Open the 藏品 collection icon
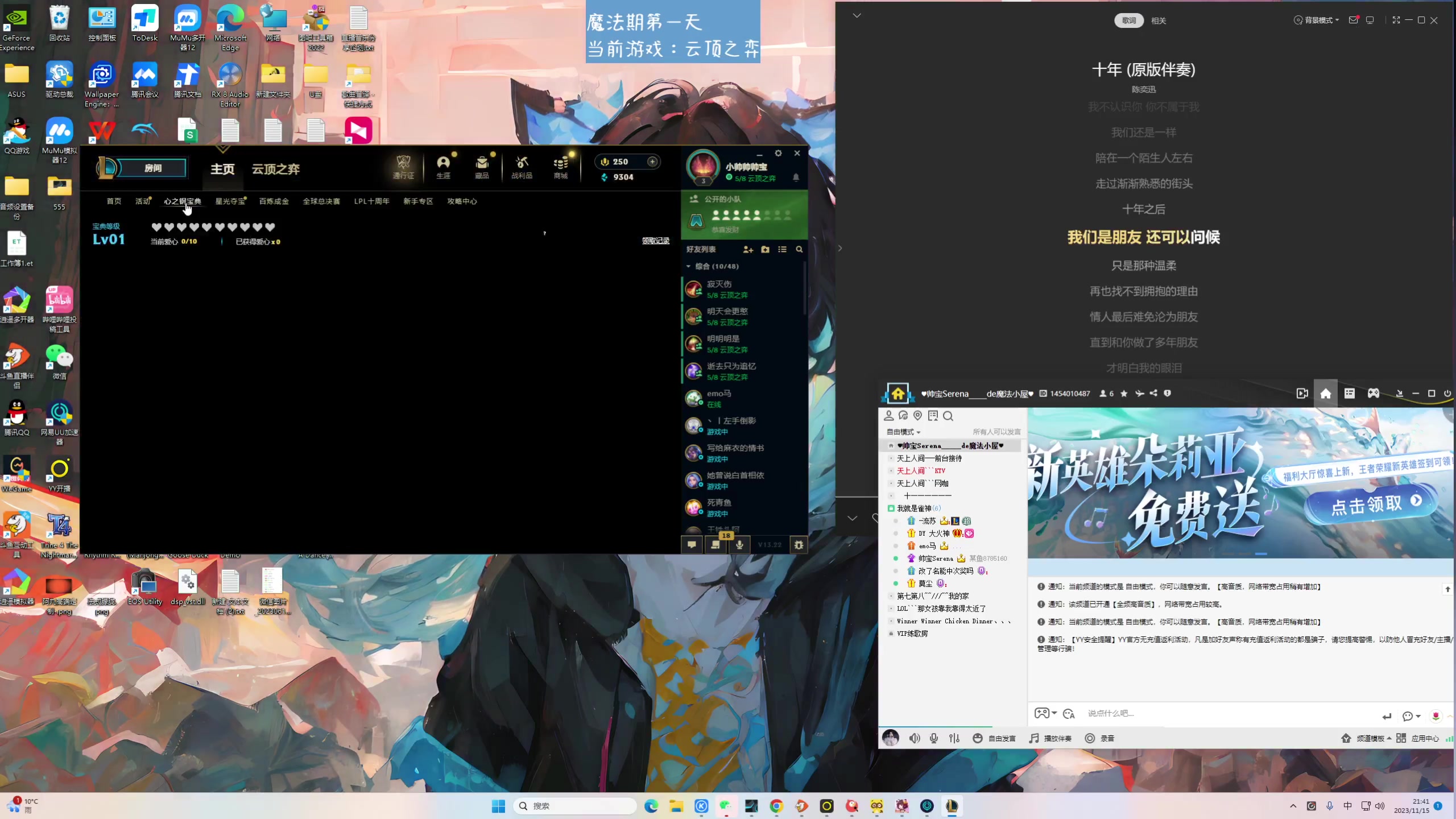Image resolution: width=1456 pixels, height=819 pixels. (x=482, y=167)
